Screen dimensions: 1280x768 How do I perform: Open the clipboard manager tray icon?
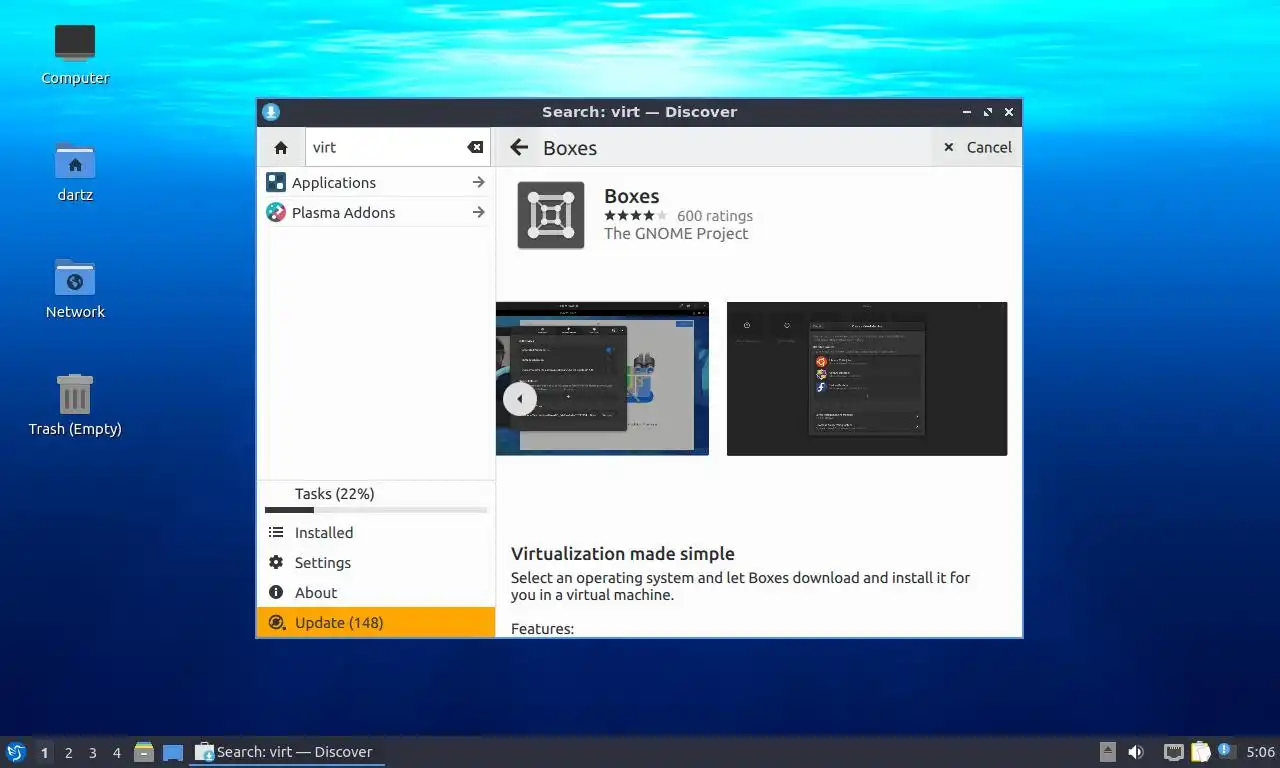1200,752
